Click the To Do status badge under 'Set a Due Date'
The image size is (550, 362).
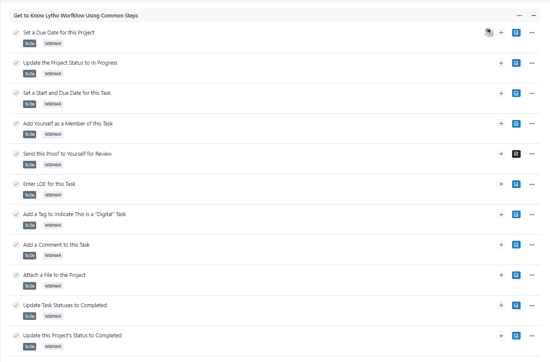coord(29,43)
